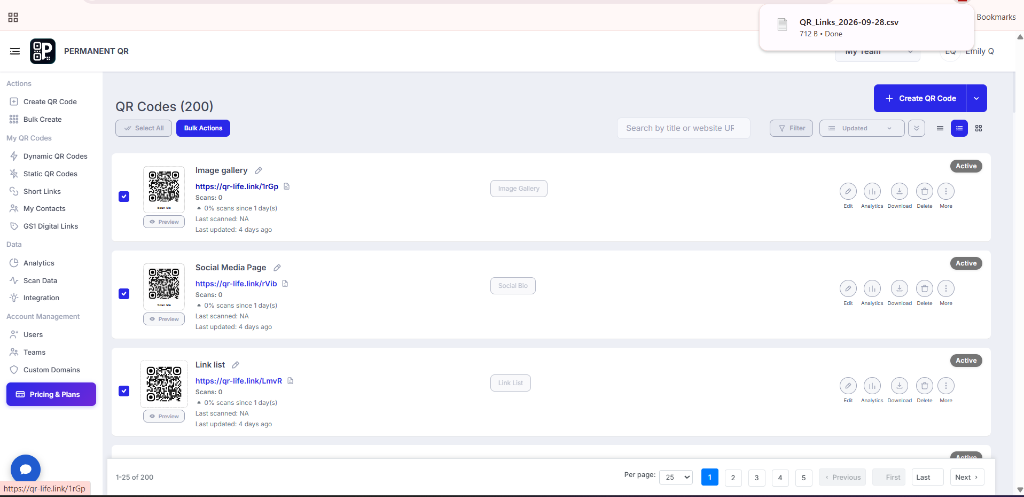Screen dimensions: 1024x497
Task: Switch to detailed list view icon
Action: click(x=959, y=128)
